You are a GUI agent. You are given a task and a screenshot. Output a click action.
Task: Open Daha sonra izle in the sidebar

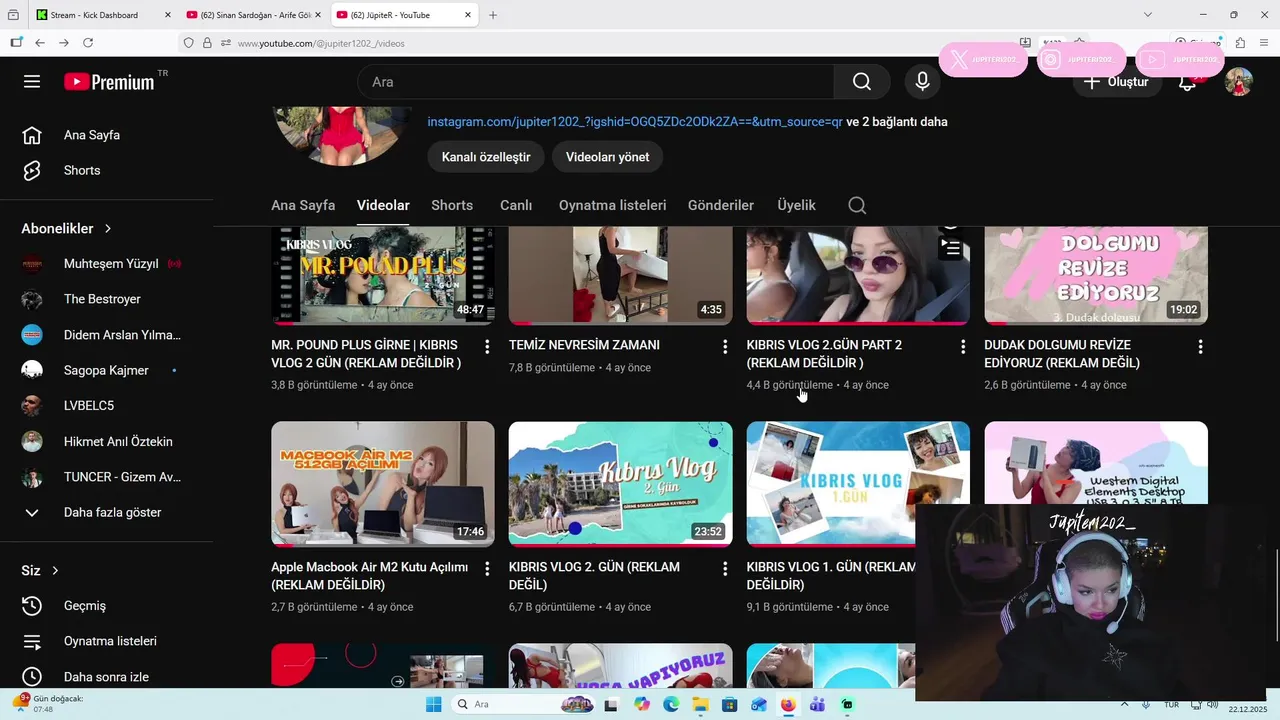click(x=106, y=677)
